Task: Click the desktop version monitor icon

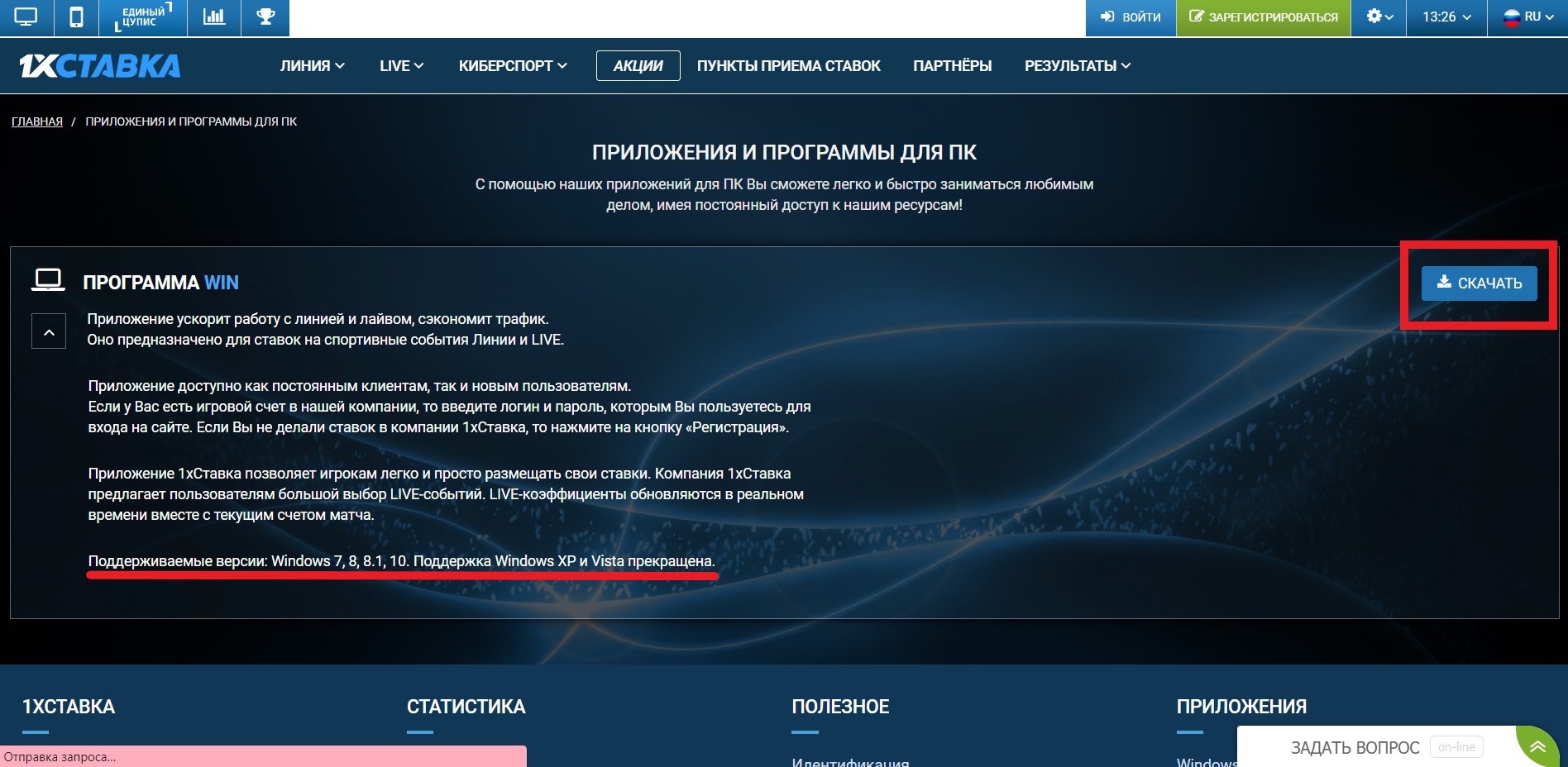Action: tap(26, 17)
